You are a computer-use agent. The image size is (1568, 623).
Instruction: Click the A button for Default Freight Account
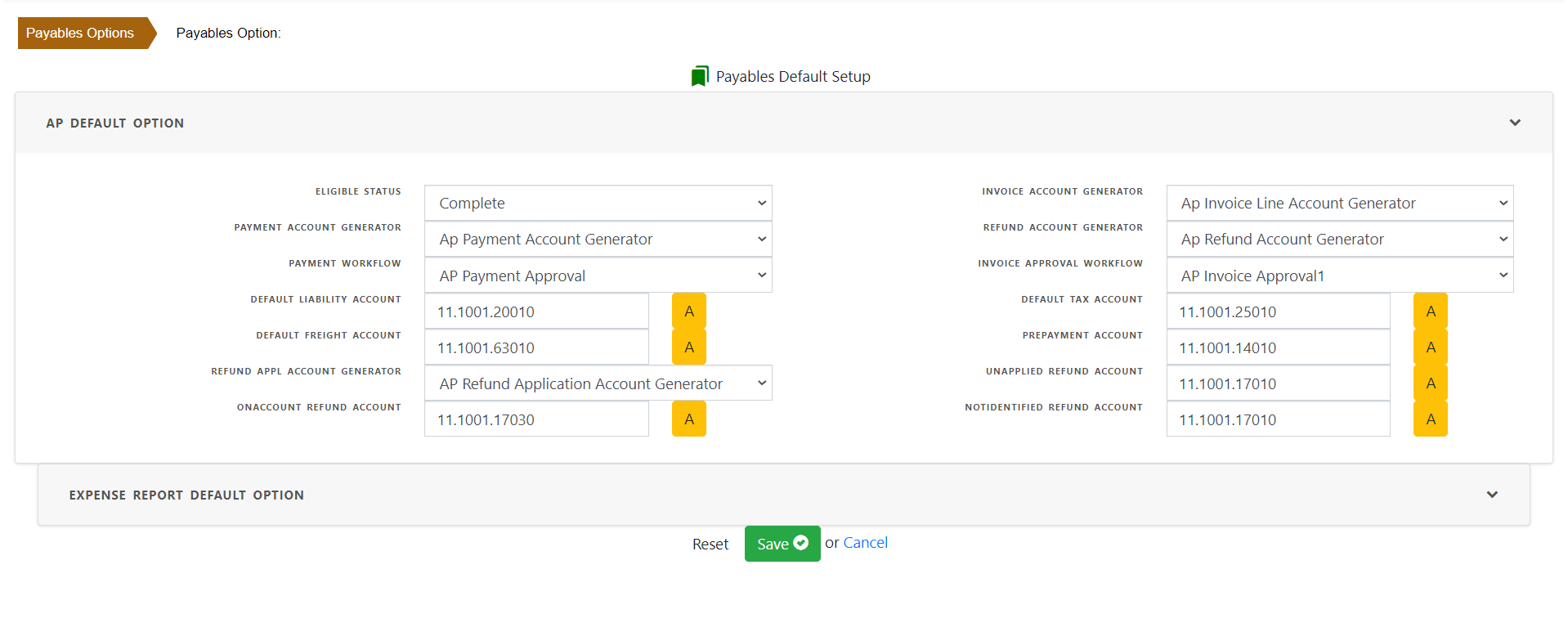point(689,347)
